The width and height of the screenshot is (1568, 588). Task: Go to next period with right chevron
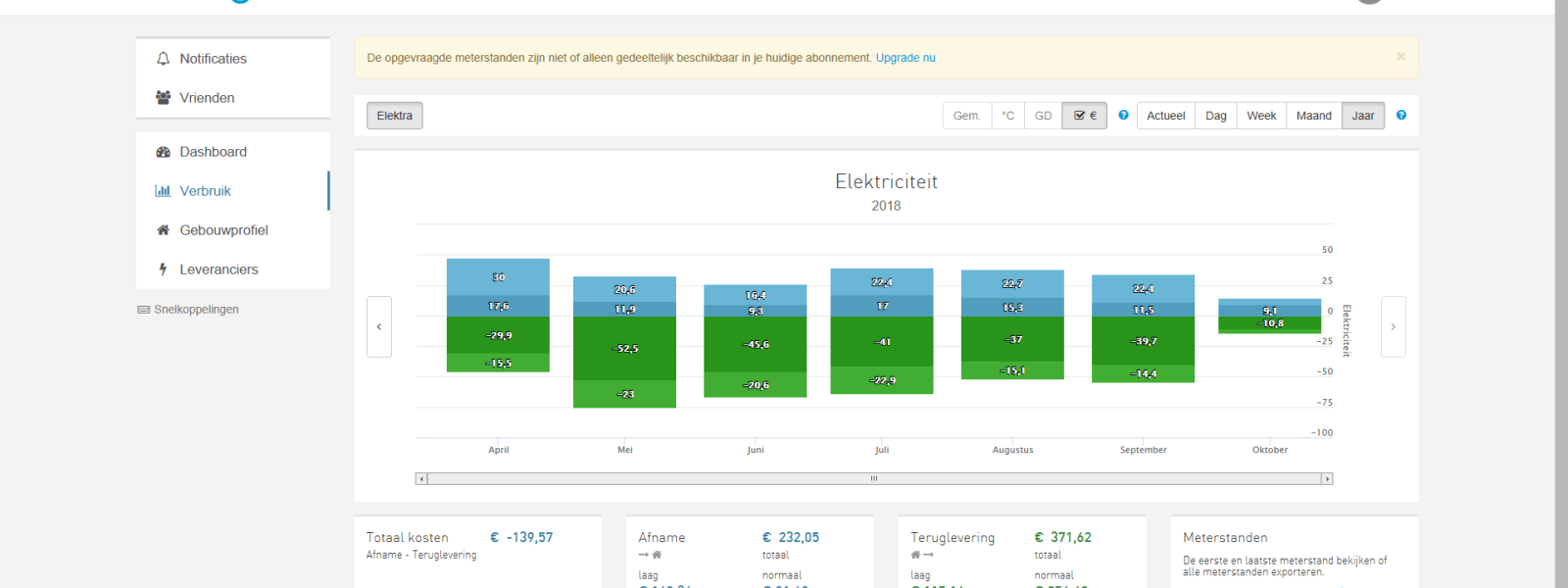click(x=1393, y=326)
